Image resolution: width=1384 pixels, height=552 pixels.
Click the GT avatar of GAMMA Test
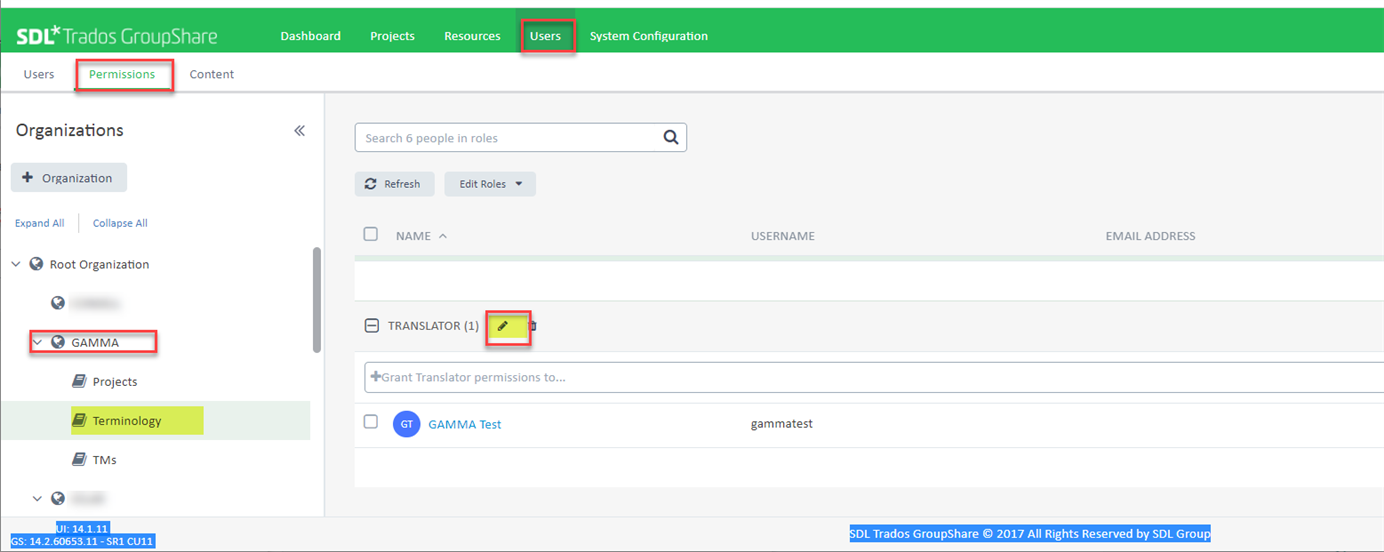click(x=407, y=424)
